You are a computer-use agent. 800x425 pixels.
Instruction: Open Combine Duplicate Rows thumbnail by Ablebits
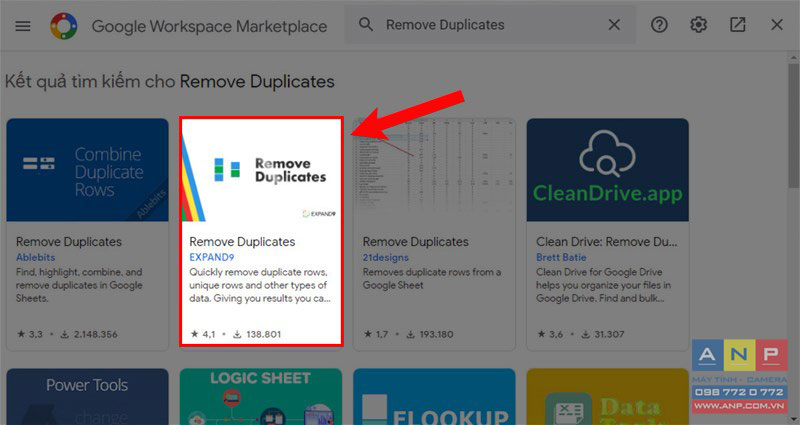click(87, 170)
